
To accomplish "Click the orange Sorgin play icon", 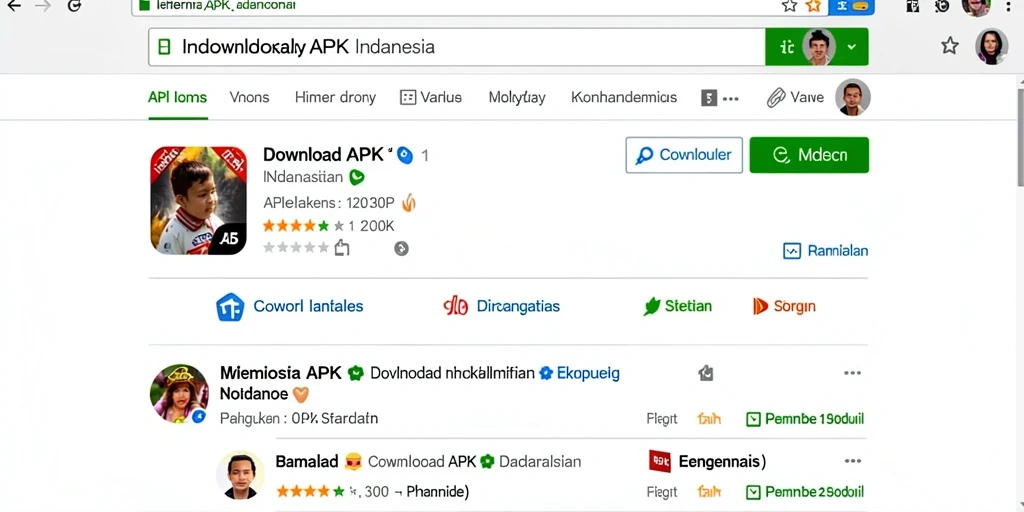I will pos(760,306).
